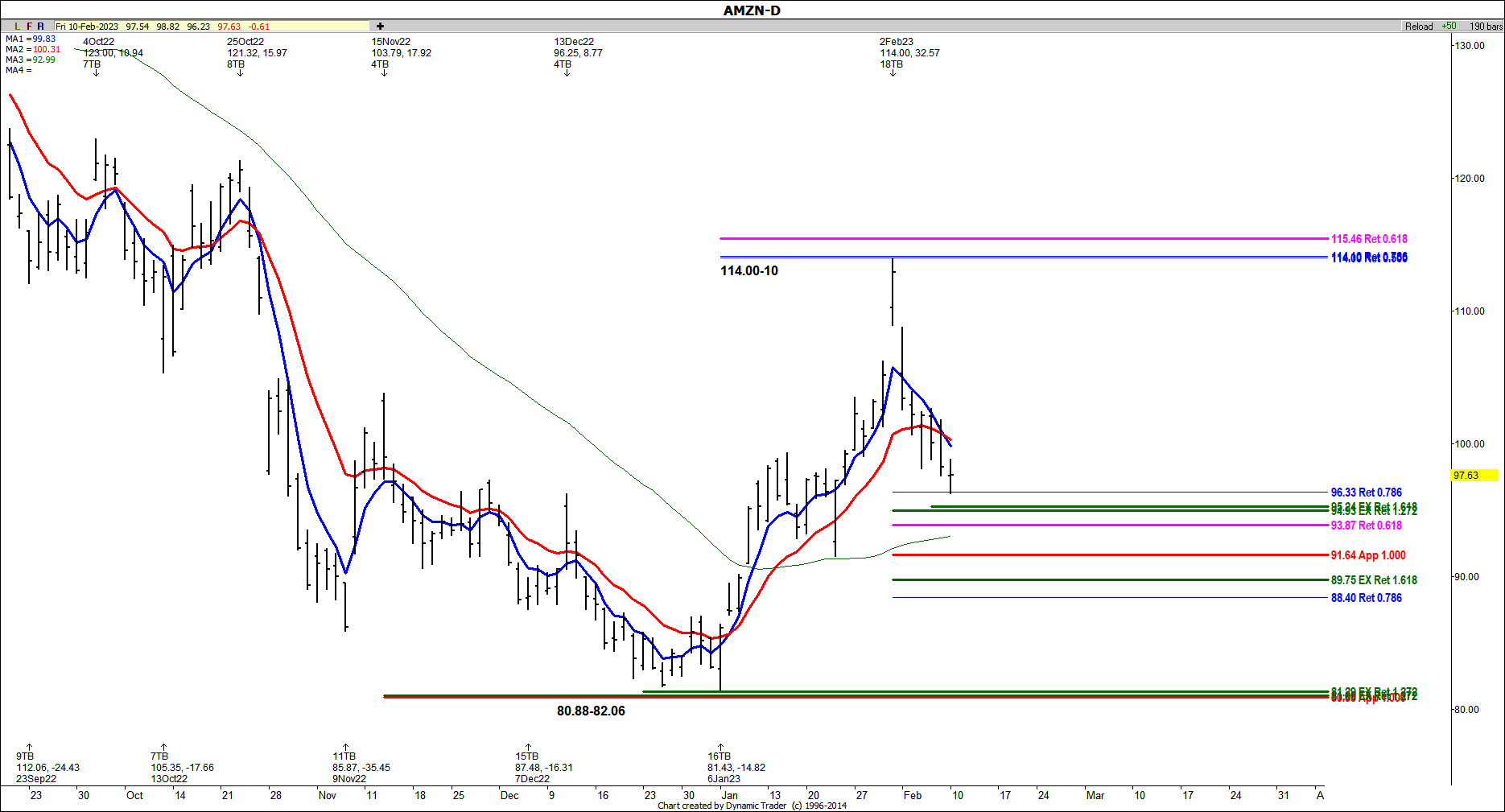Viewport: 1505px width, 812px height.
Task: Click the 120.00 price axis label
Action: [1469, 179]
